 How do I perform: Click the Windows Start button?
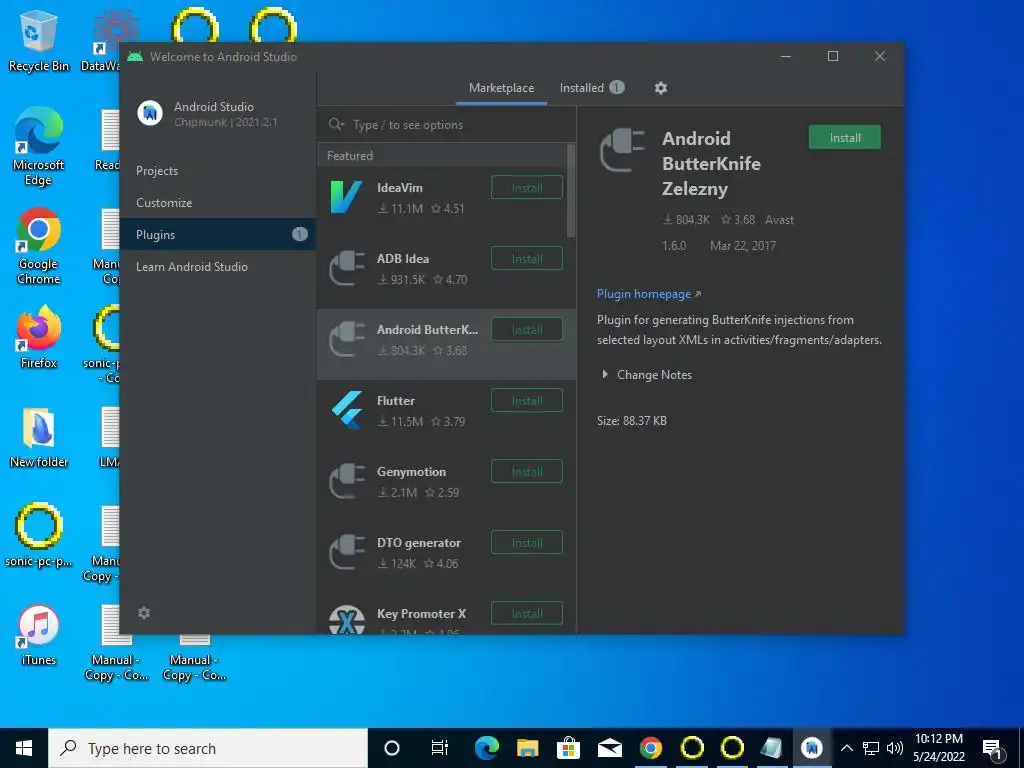[x=24, y=748]
